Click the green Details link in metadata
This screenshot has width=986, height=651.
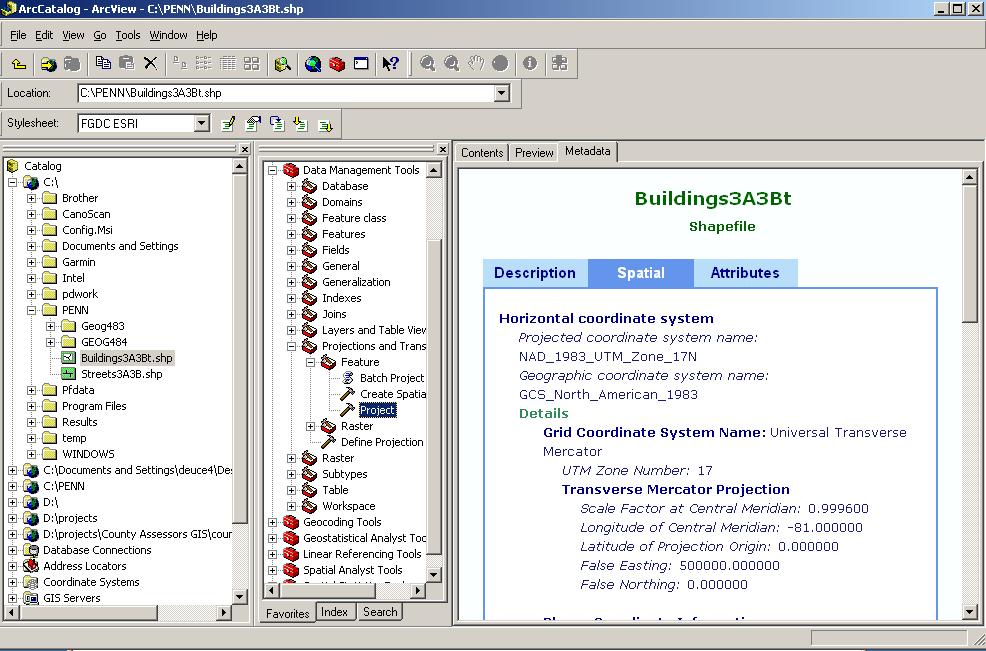click(544, 413)
